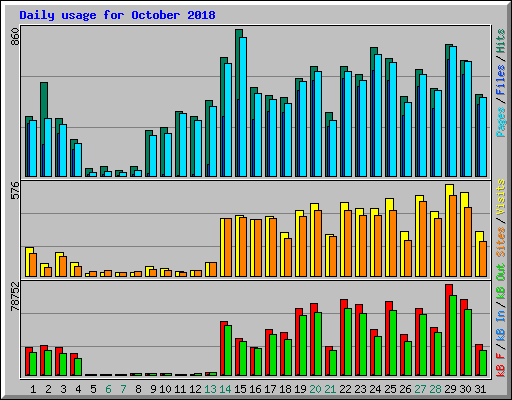Click the "78752" axis value
Image resolution: width=512 pixels, height=400 pixels.
tap(15, 296)
